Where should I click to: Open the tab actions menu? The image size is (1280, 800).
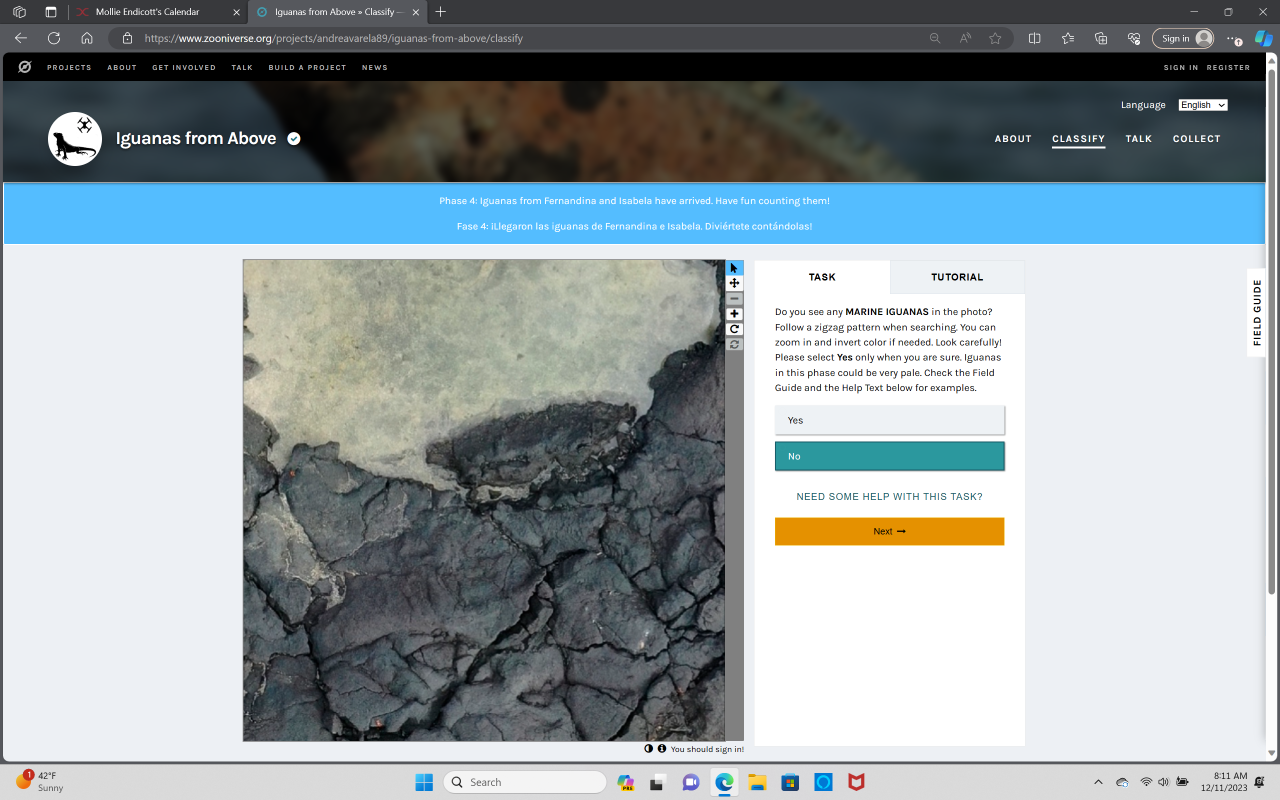click(x=51, y=12)
